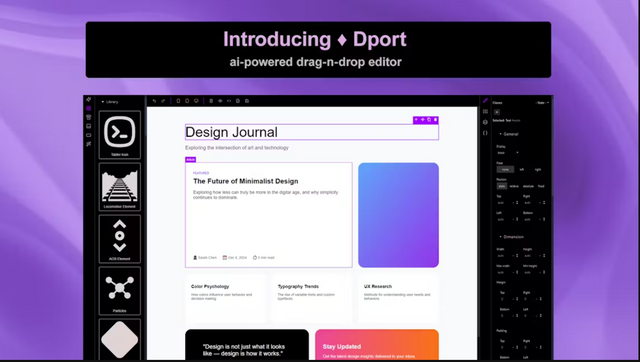640x362 pixels.
Task: Click the save icon in the top toolbar
Action: [247, 101]
